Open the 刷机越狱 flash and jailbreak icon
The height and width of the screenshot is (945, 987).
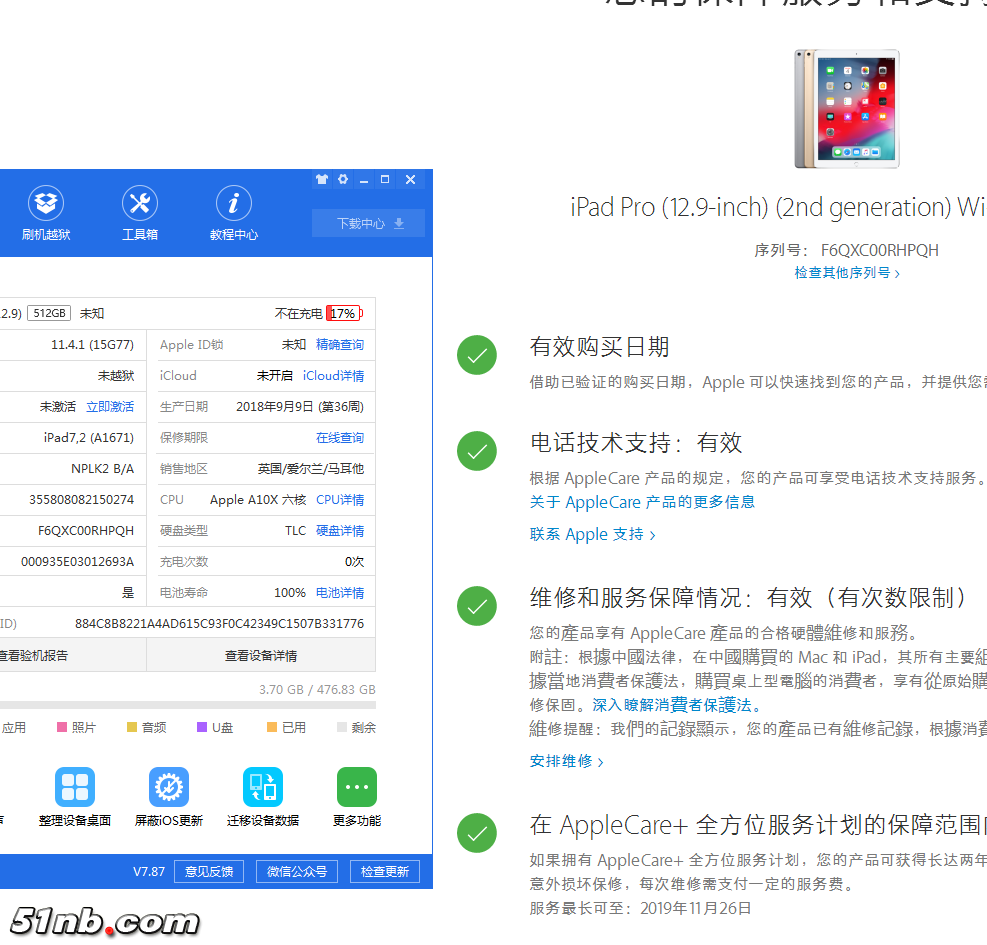click(46, 205)
